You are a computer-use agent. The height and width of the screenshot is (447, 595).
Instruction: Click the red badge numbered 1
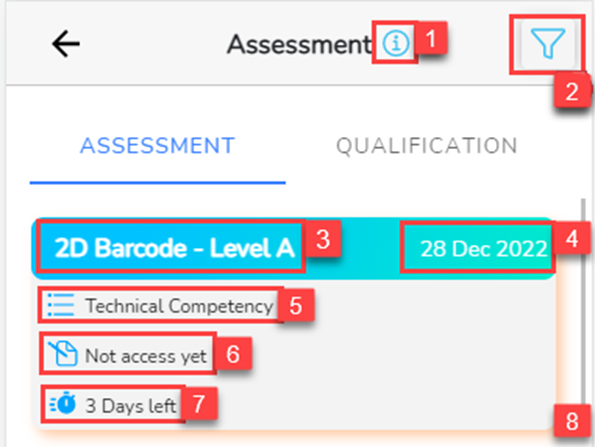coord(431,38)
